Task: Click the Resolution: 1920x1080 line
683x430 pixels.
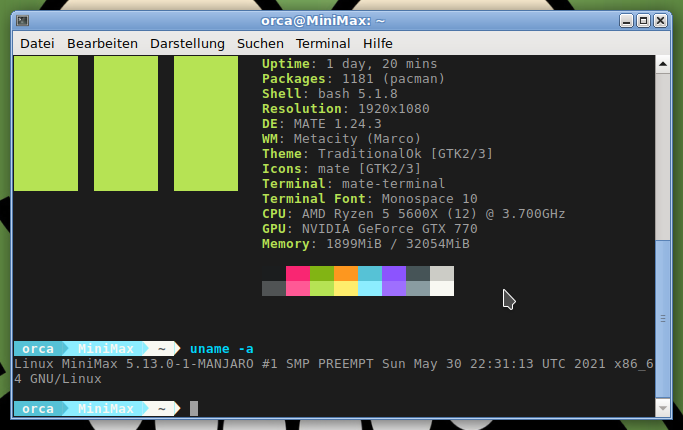Action: tap(346, 108)
